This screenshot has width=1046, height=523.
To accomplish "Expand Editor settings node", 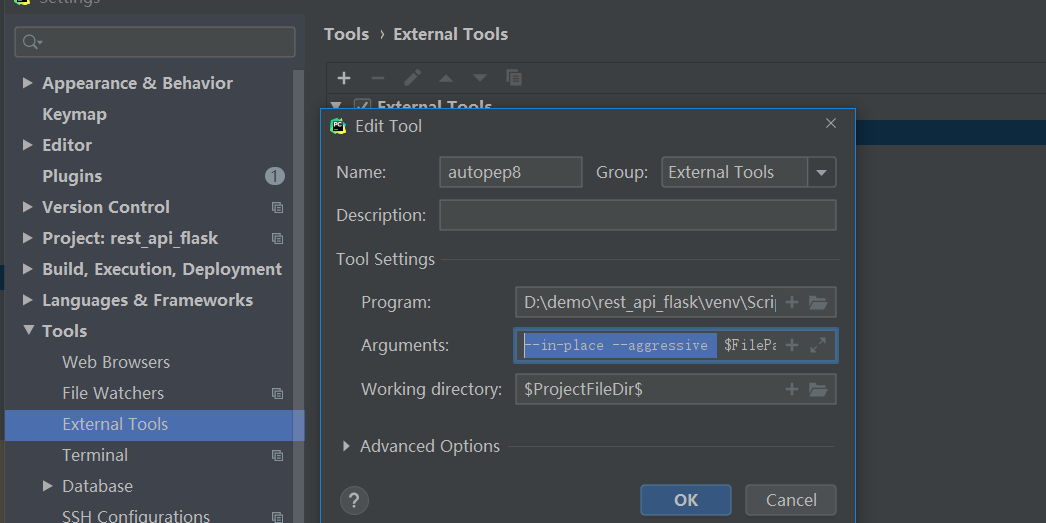I will (x=27, y=145).
